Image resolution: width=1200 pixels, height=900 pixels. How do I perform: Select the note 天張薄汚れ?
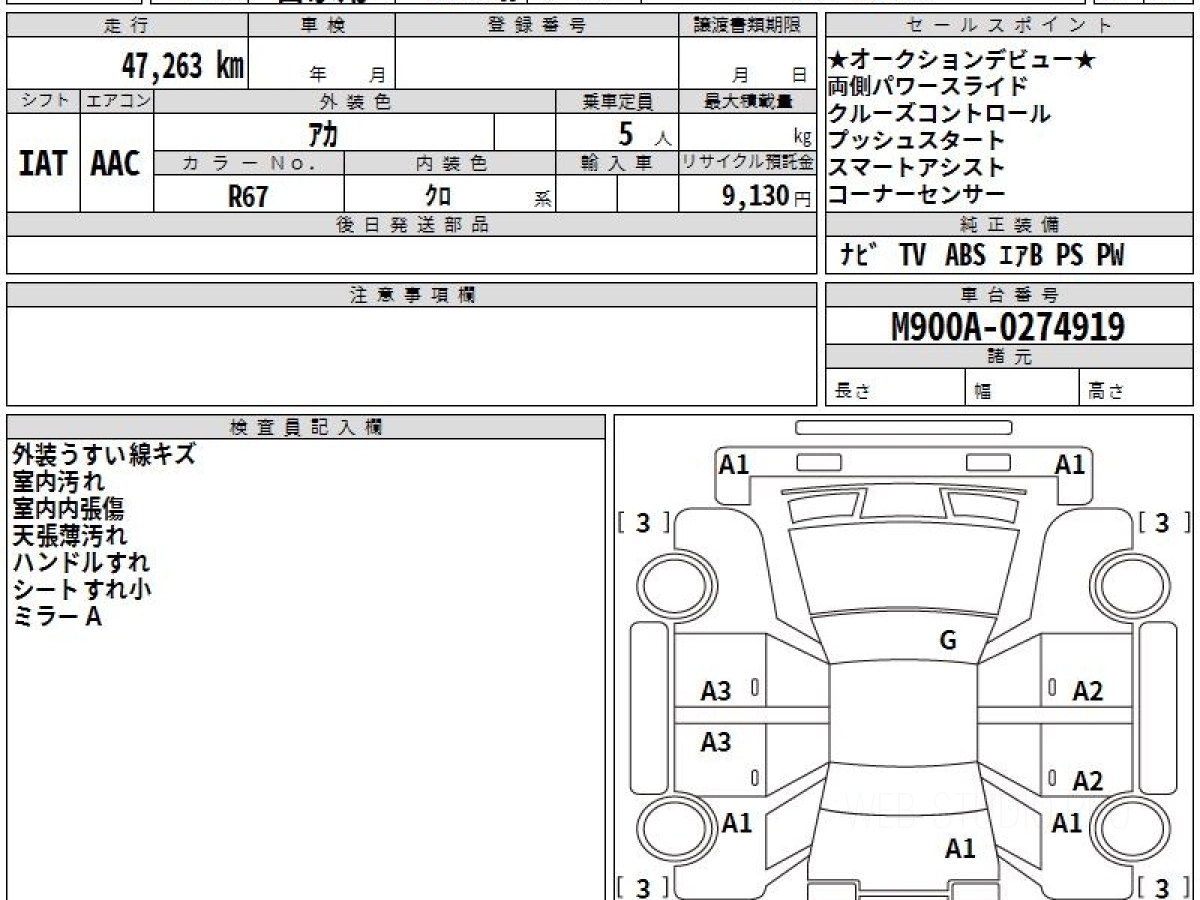(69, 536)
